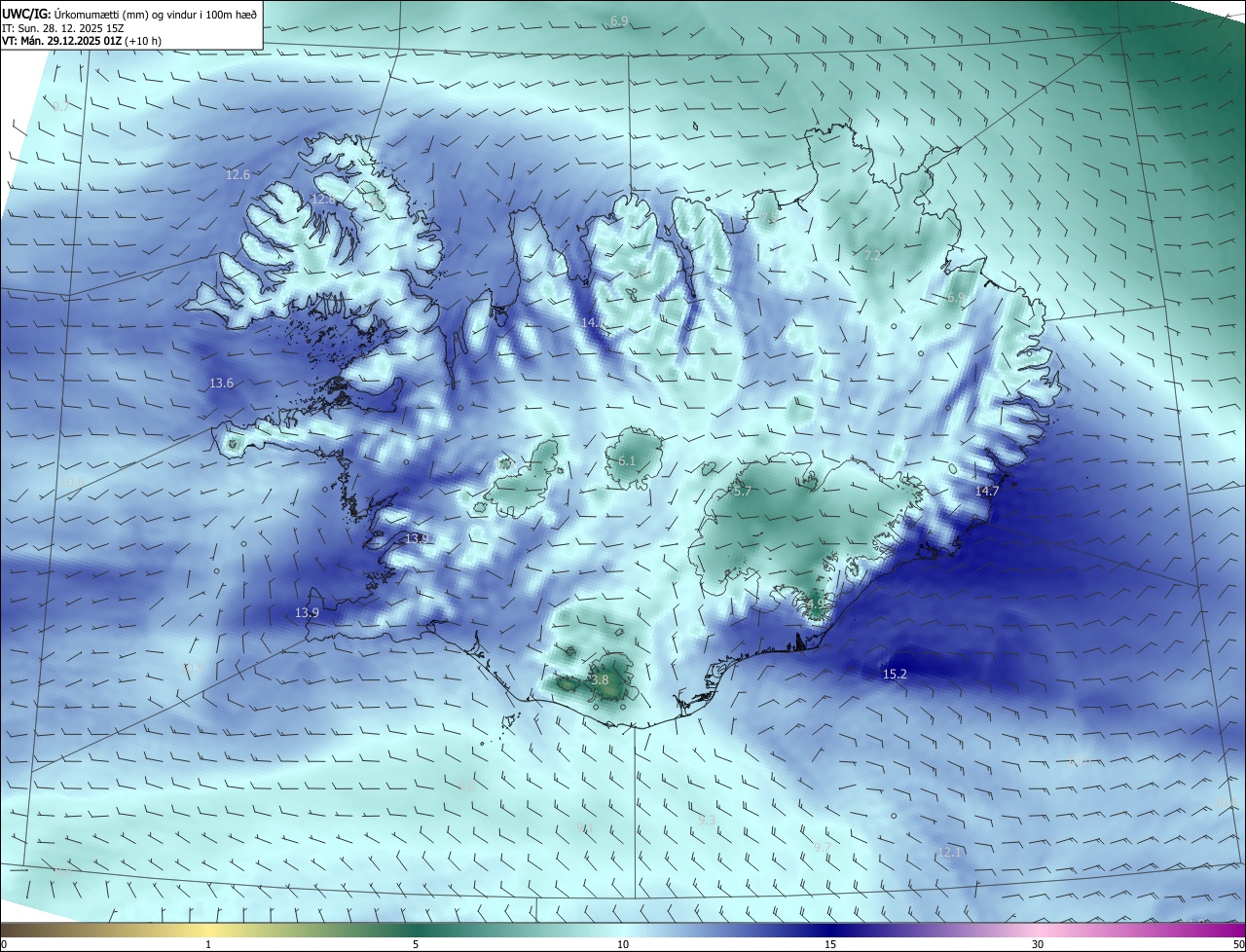Click the '0' tick on the color scale

click(x=4, y=944)
